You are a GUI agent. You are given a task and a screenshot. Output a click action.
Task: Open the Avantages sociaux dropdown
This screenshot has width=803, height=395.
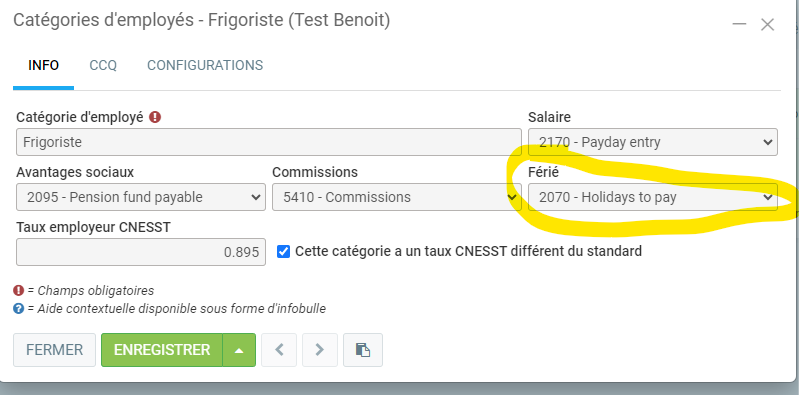pyautogui.click(x=141, y=197)
